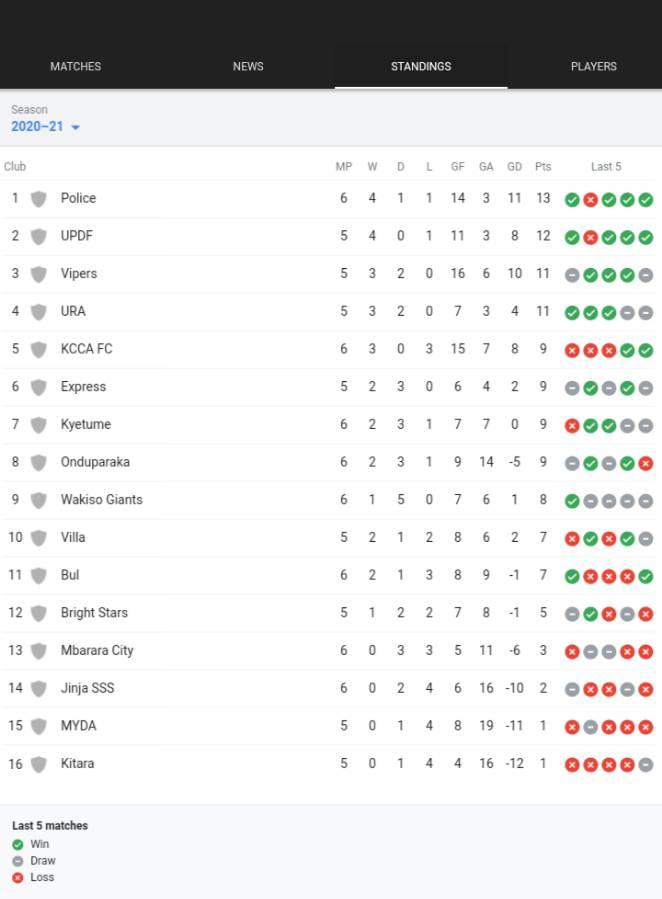Viewport: 662px width, 899px height.
Task: Open the Onduparaka club row
Action: (331, 462)
